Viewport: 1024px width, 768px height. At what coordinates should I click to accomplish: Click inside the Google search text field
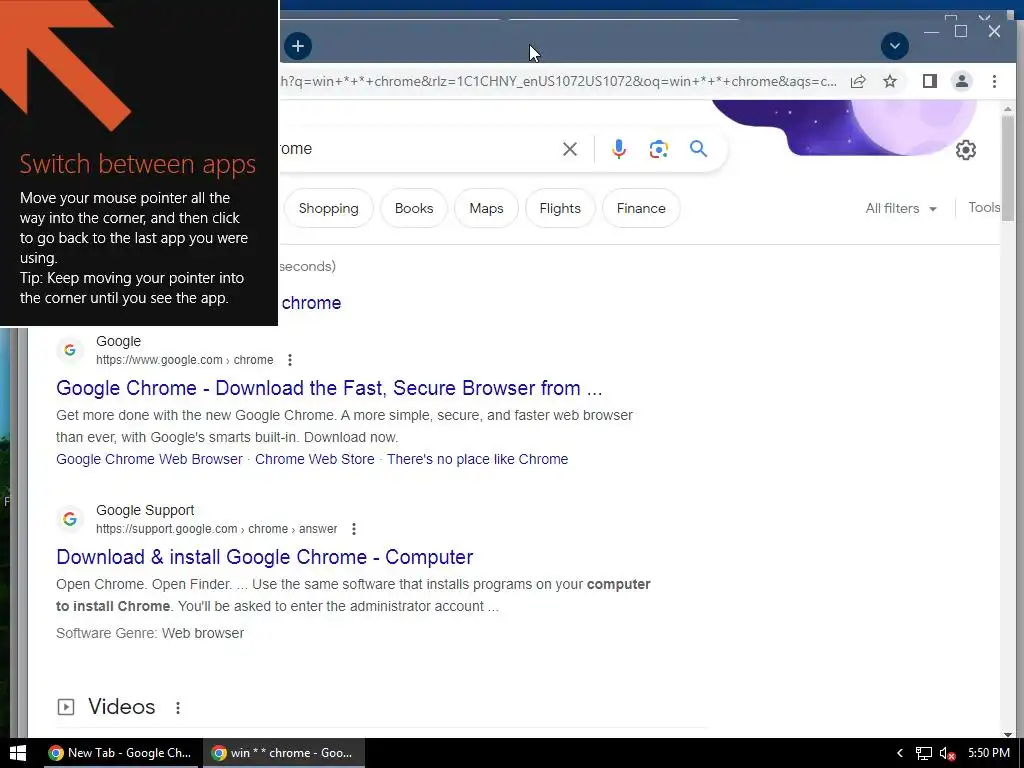[x=418, y=149]
